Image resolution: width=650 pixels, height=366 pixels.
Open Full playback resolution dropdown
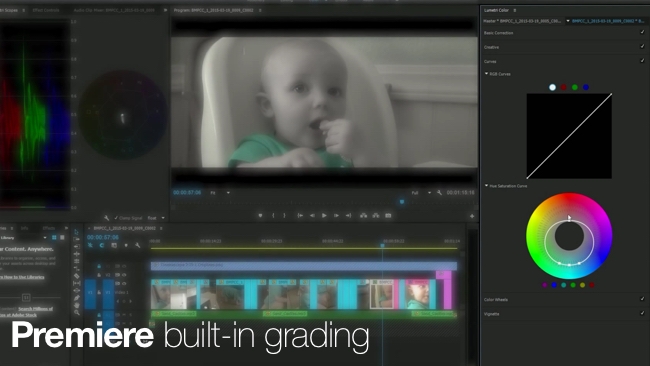click(421, 193)
